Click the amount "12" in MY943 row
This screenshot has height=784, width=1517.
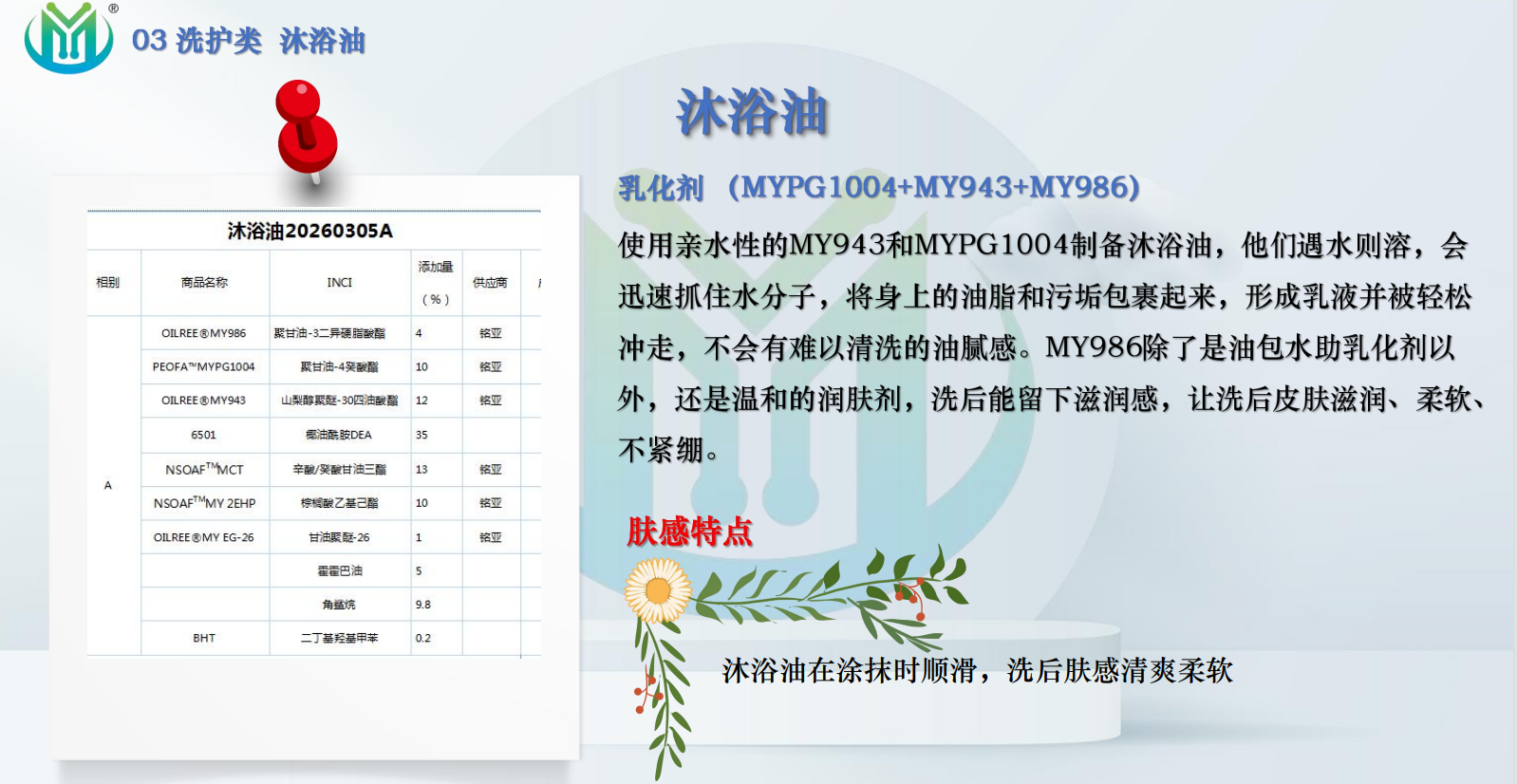point(421,401)
